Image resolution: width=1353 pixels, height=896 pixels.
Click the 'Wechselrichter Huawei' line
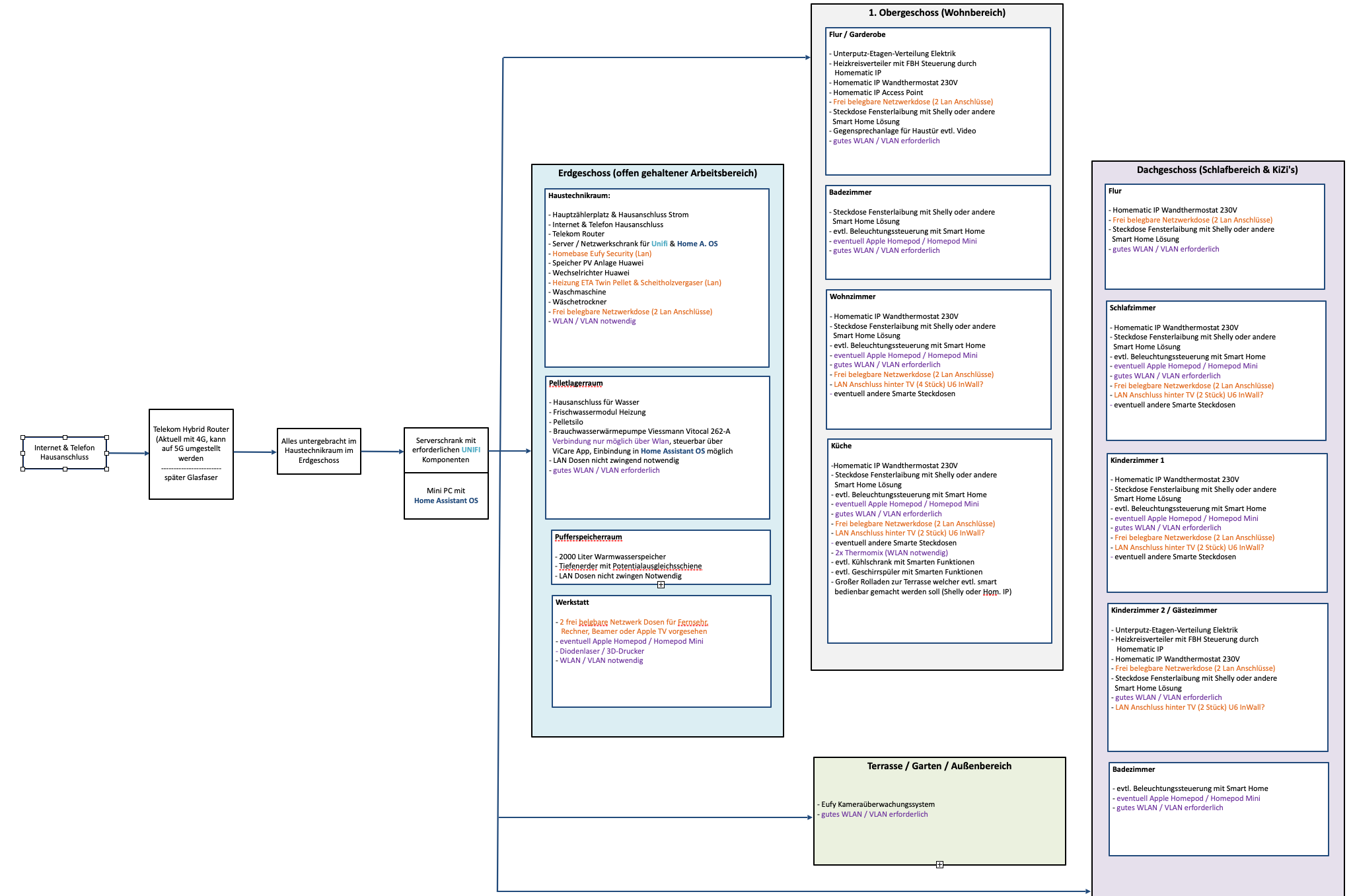(589, 273)
